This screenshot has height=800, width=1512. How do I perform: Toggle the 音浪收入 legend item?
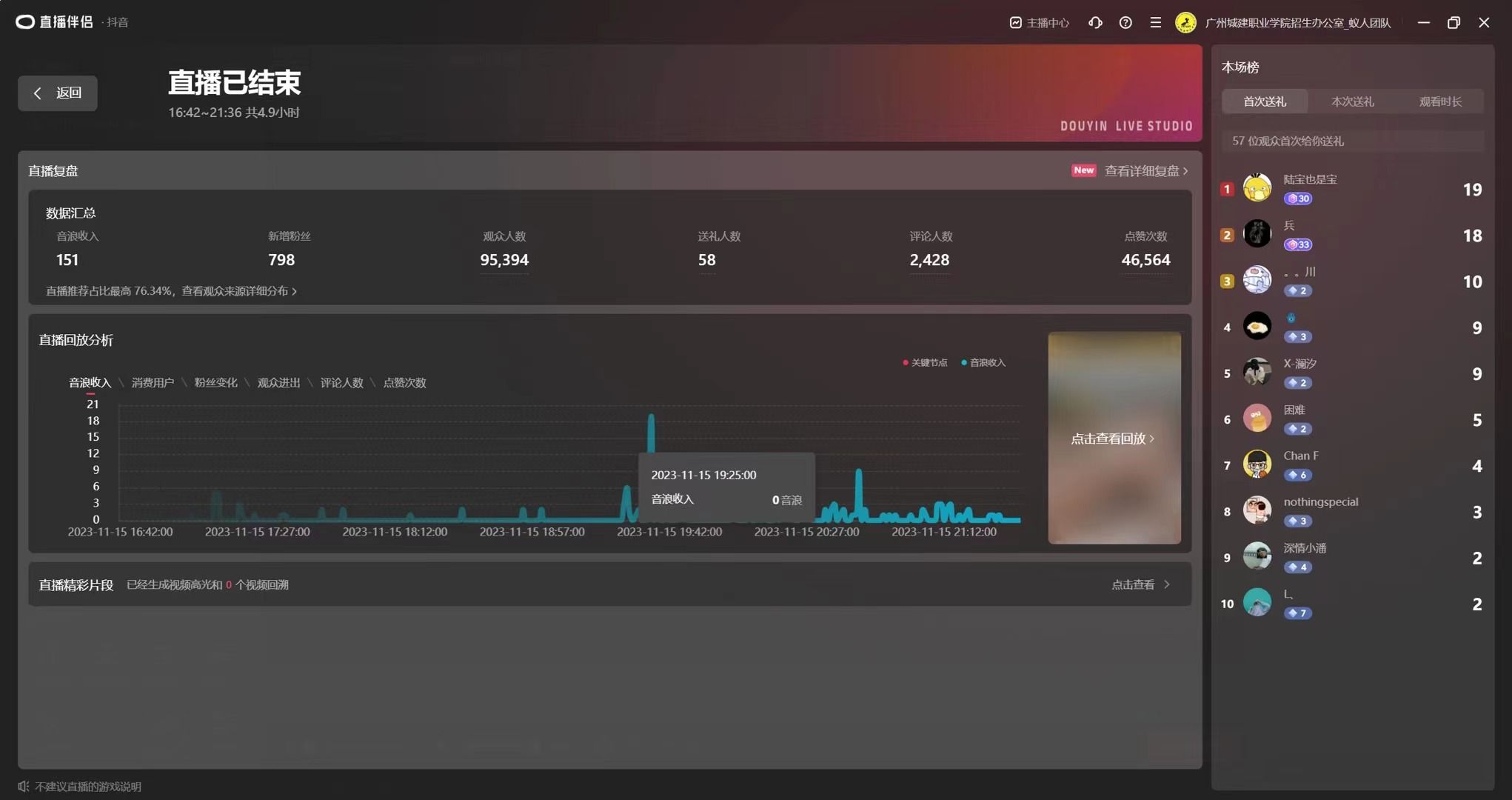(984, 362)
